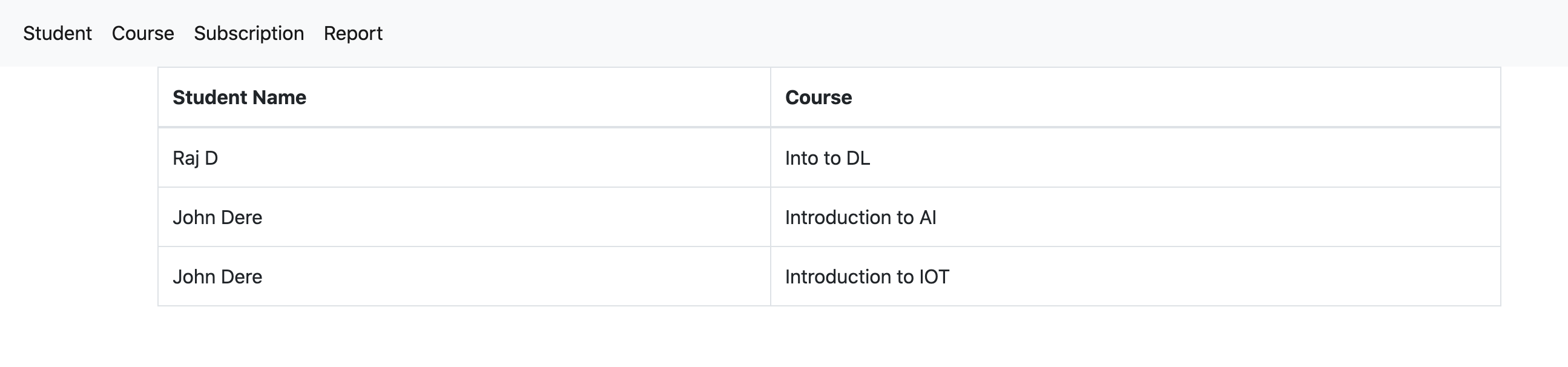Click the Course column header in table
The width and height of the screenshot is (1568, 367).
(x=818, y=98)
